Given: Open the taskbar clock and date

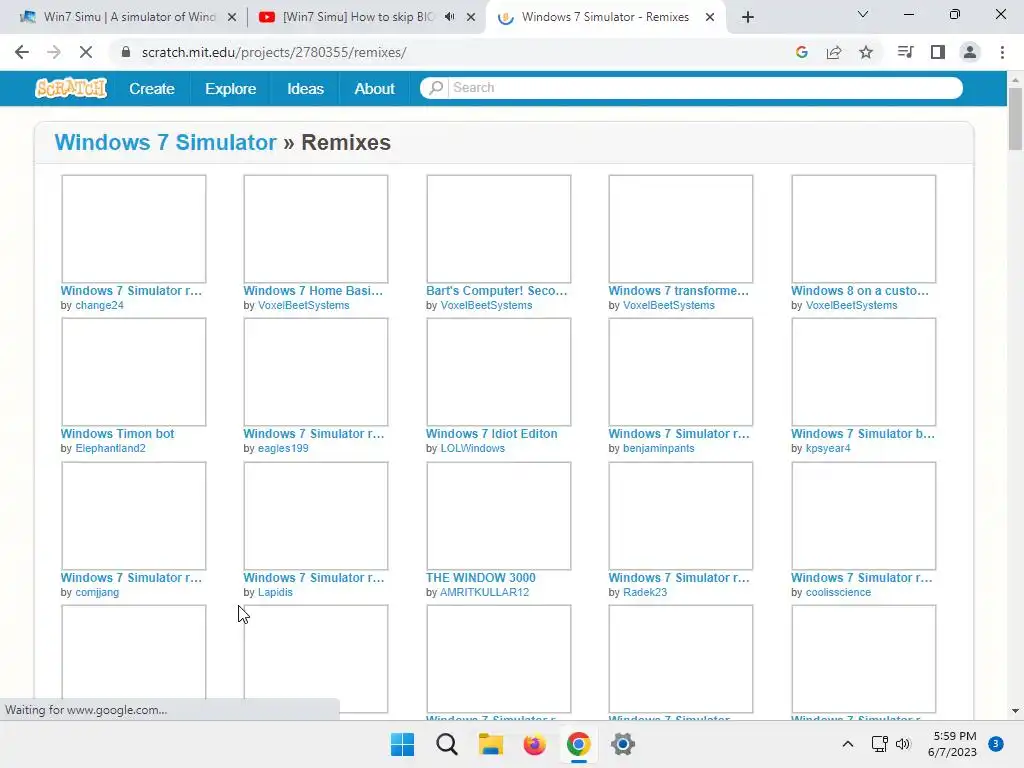Looking at the screenshot, I should (x=952, y=744).
